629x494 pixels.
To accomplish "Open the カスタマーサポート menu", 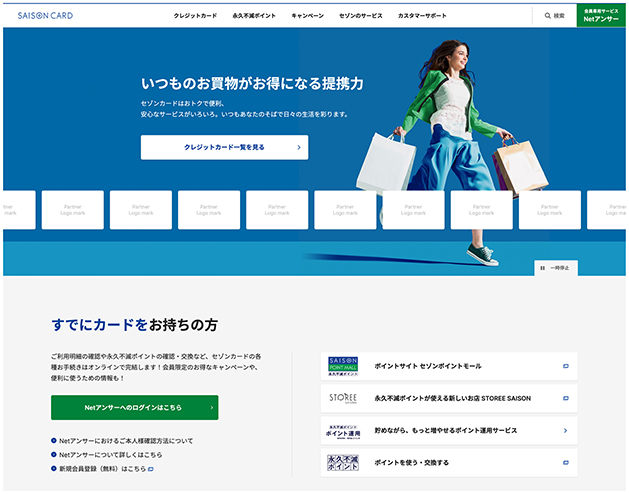I will pos(422,16).
